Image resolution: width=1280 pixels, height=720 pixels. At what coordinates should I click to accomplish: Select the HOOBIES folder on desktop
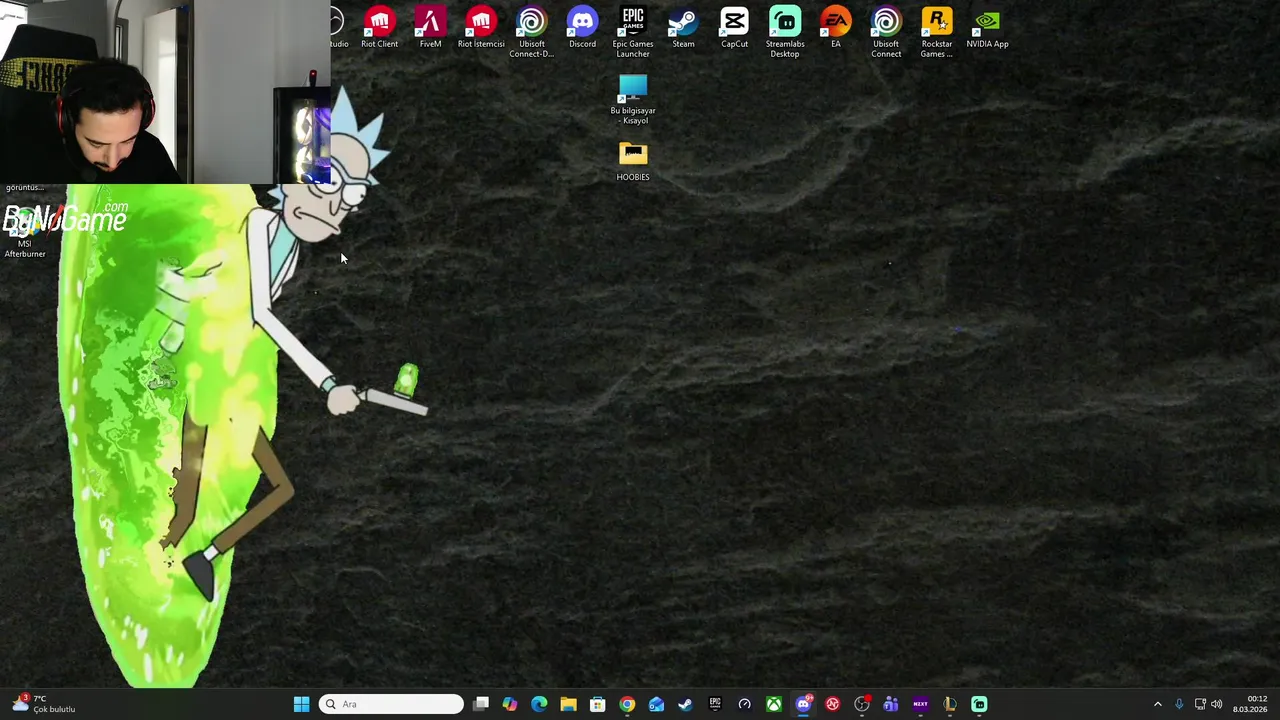[633, 161]
